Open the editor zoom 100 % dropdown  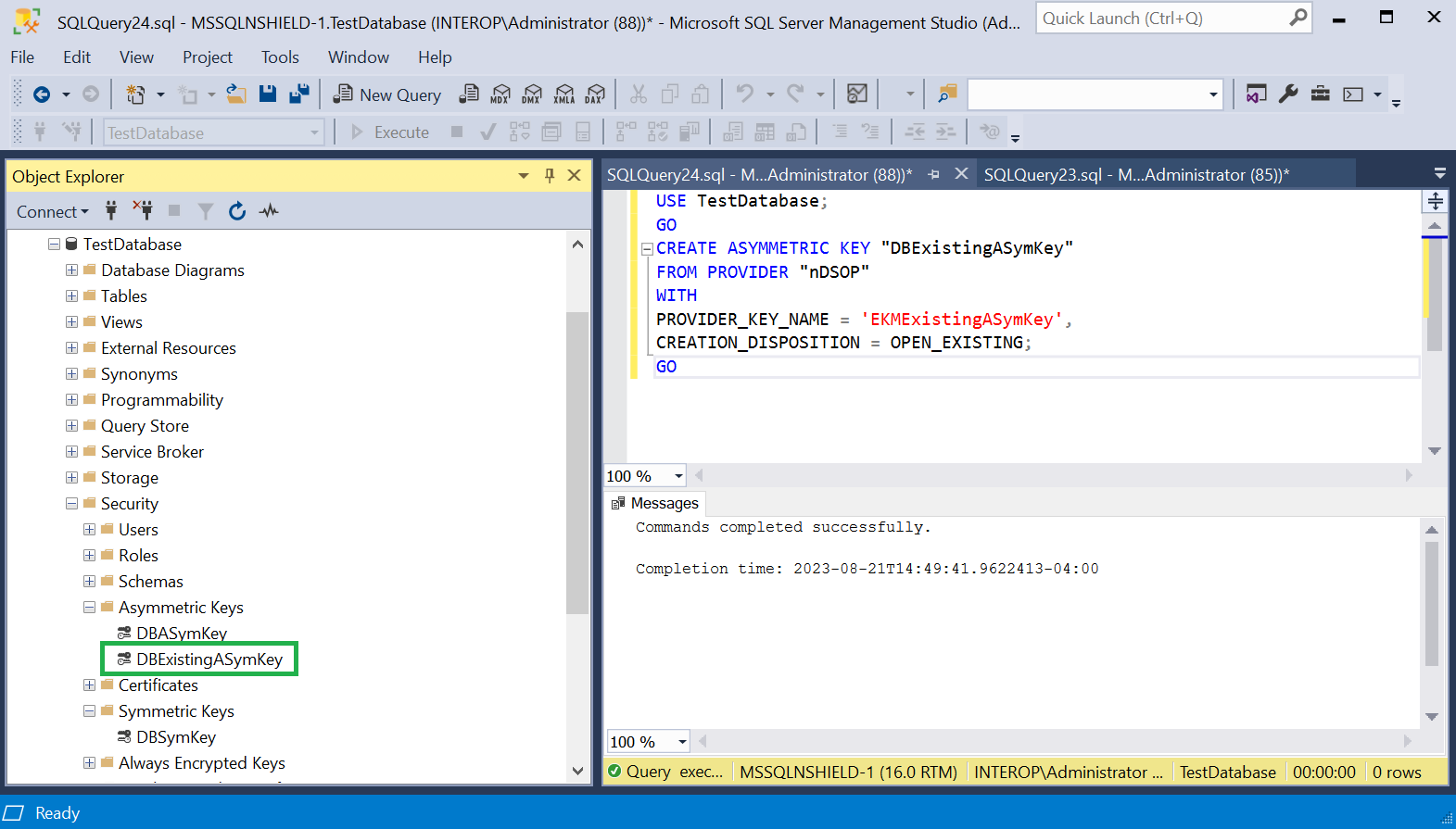(678, 476)
